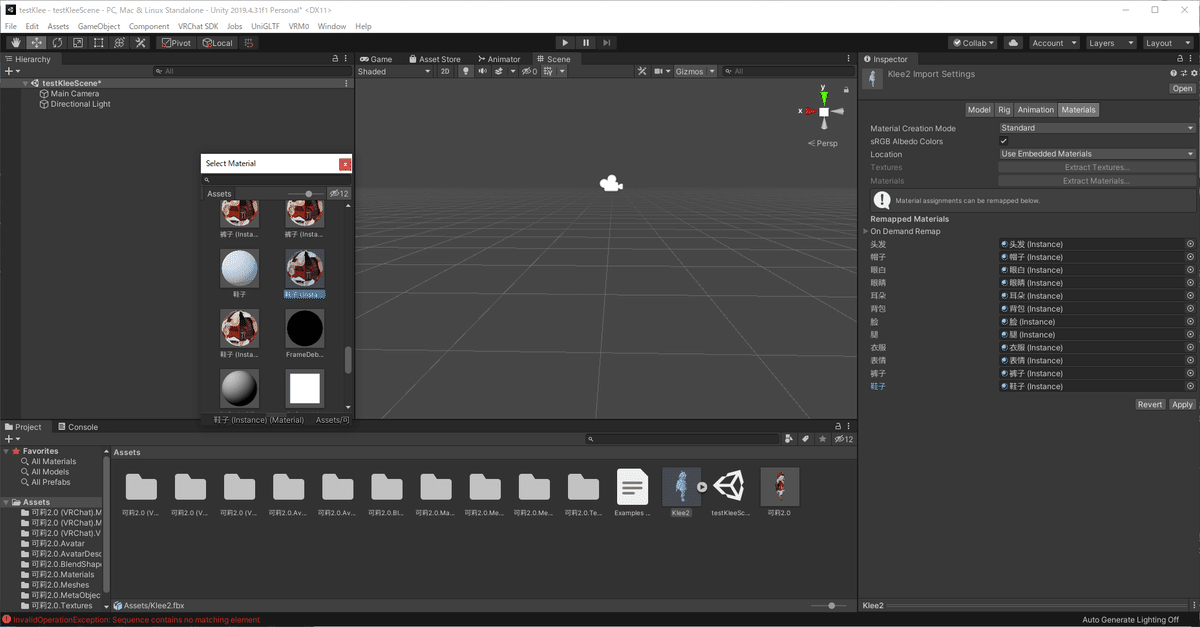1200x627 pixels.
Task: Open Material Creation Mode dropdown
Action: 1097,128
